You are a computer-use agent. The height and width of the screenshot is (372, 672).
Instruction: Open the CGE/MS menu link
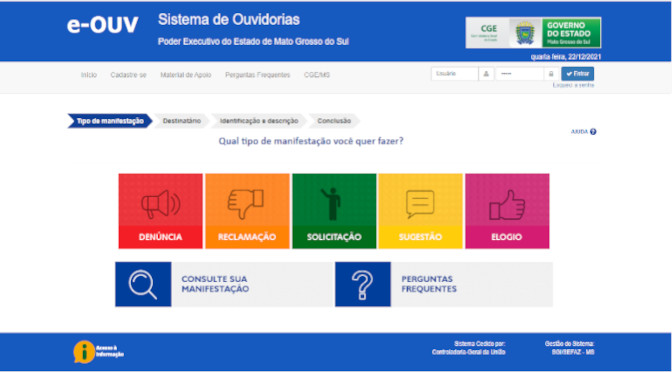click(x=317, y=75)
